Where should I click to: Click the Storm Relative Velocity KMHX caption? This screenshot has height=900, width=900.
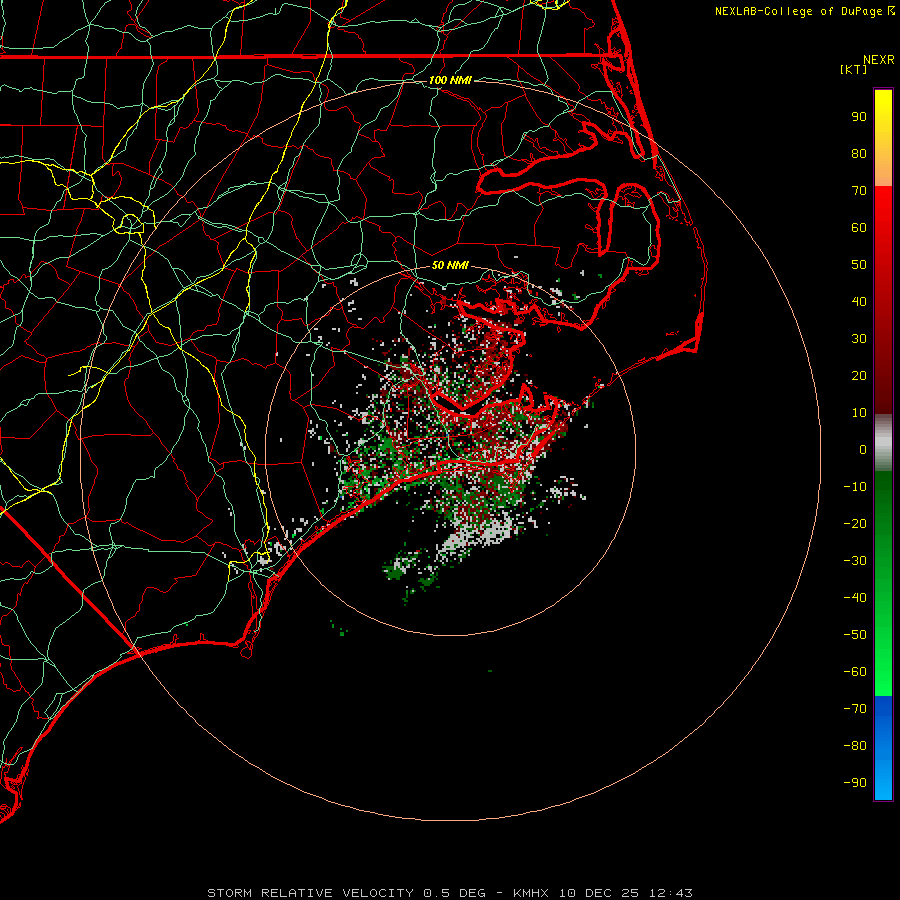pos(450,893)
